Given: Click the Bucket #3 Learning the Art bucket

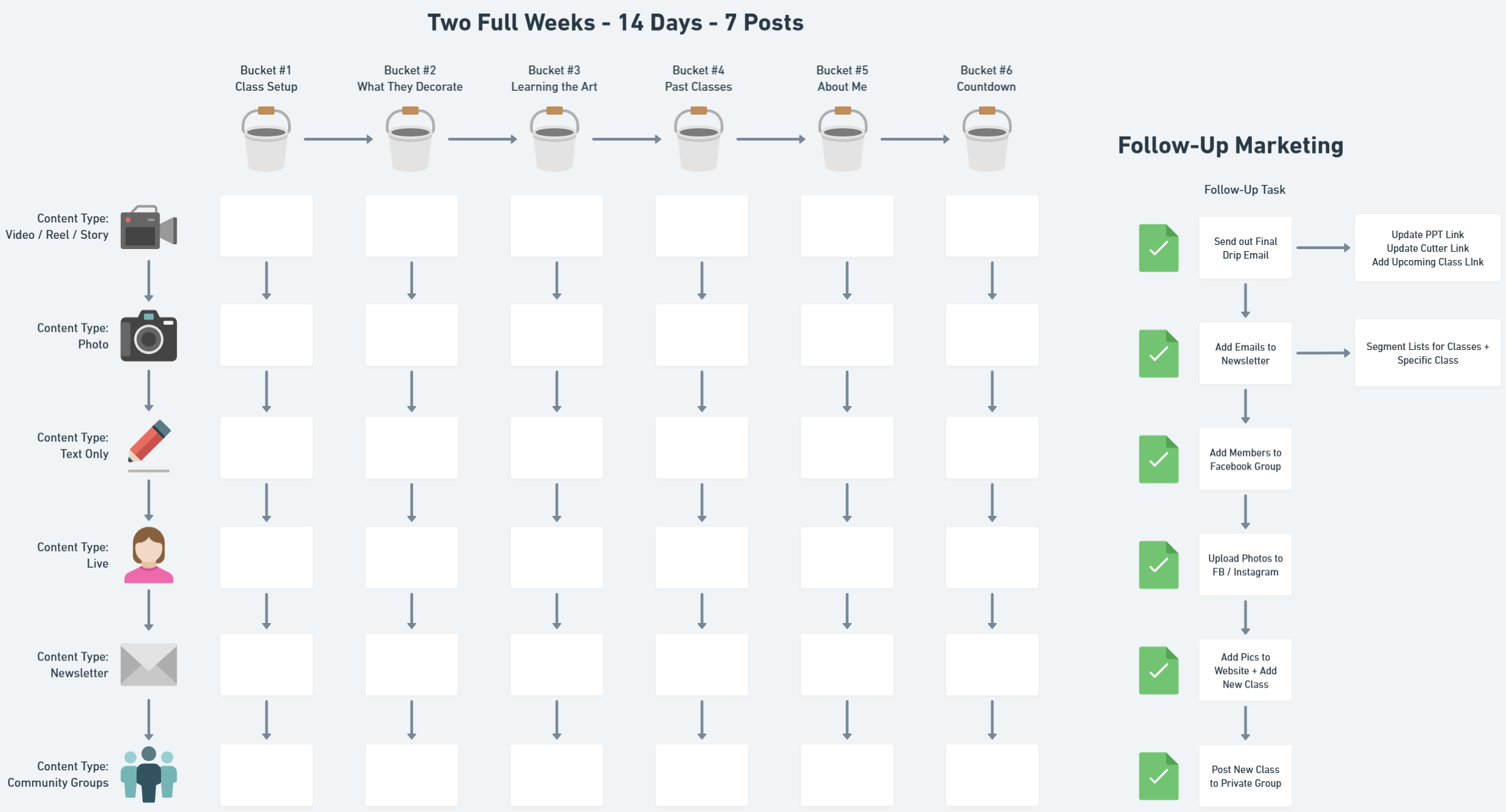Looking at the screenshot, I should click(554, 140).
